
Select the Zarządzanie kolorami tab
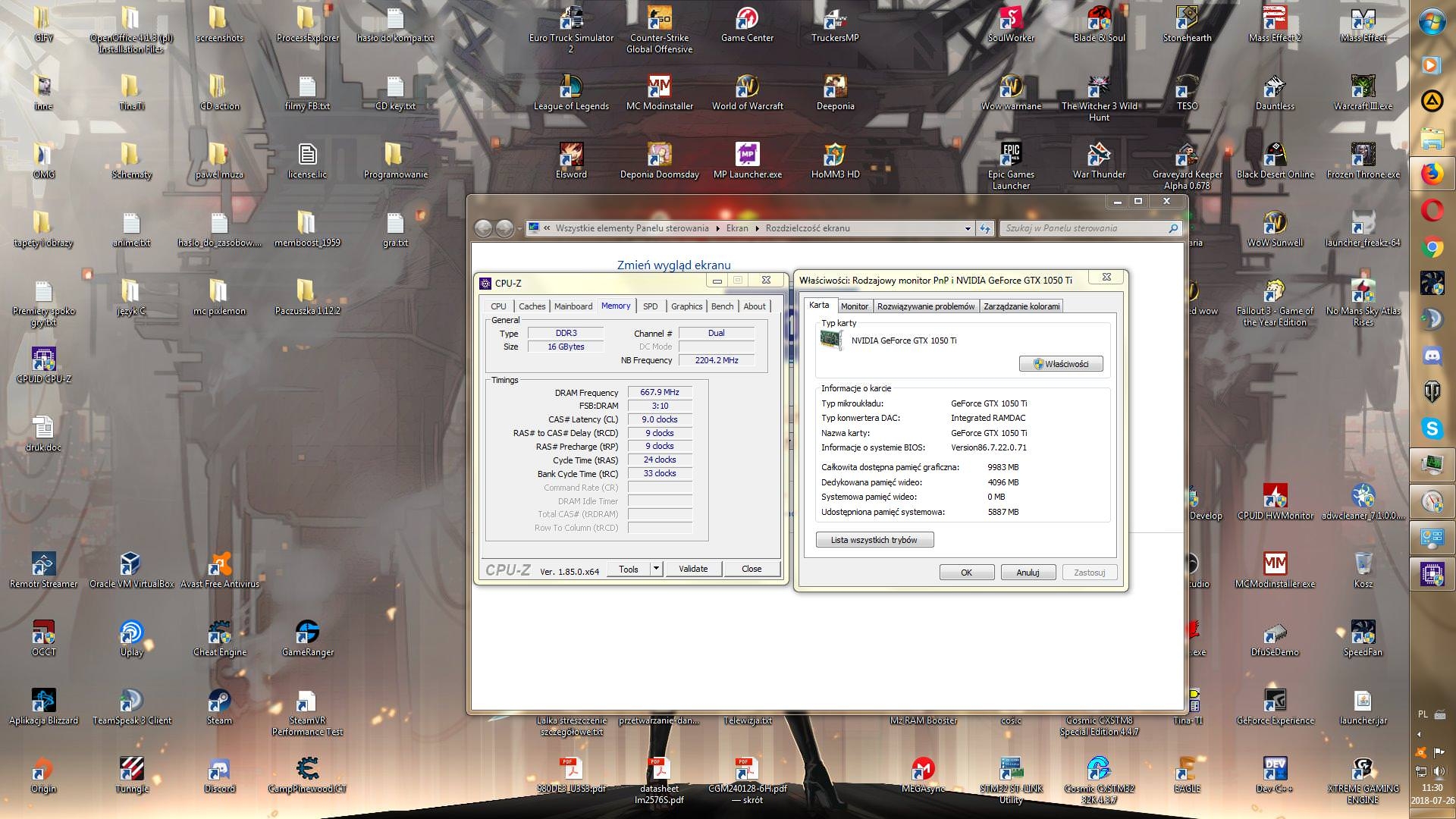tap(1021, 306)
